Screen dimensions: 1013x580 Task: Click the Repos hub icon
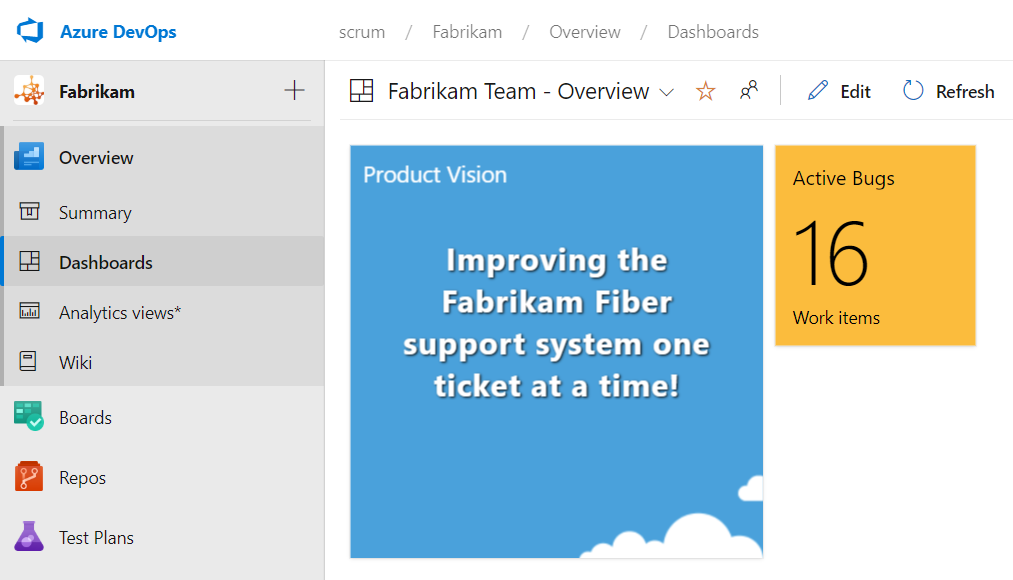[29, 477]
